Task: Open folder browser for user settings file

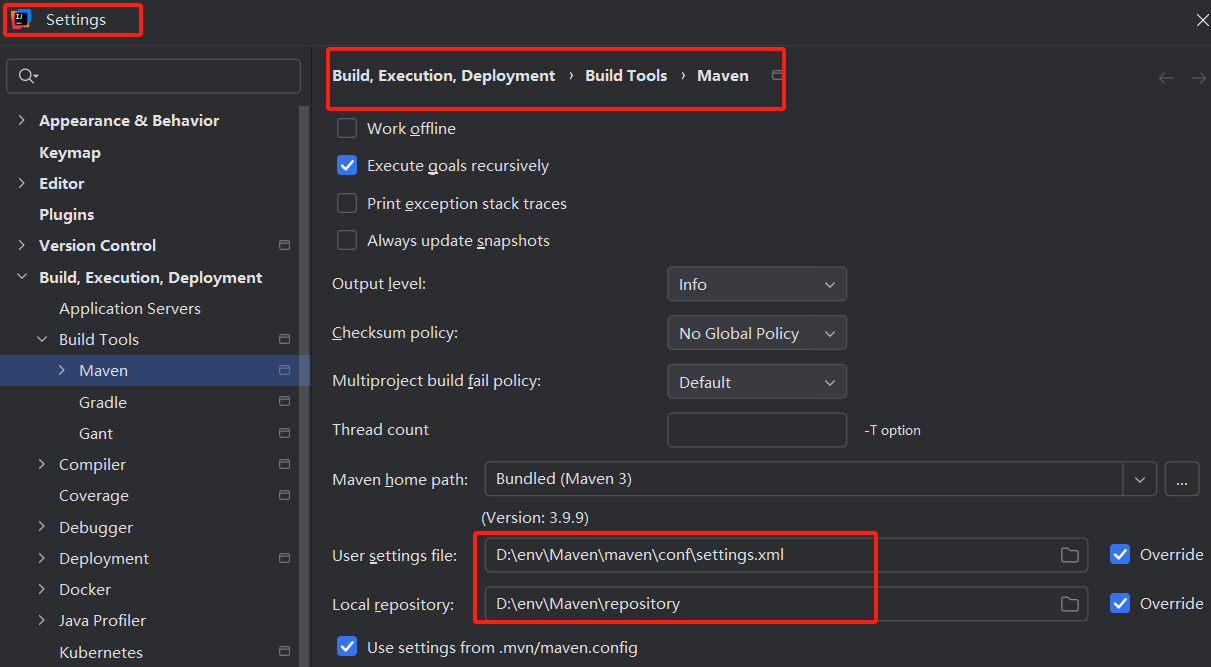Action: coord(1069,554)
